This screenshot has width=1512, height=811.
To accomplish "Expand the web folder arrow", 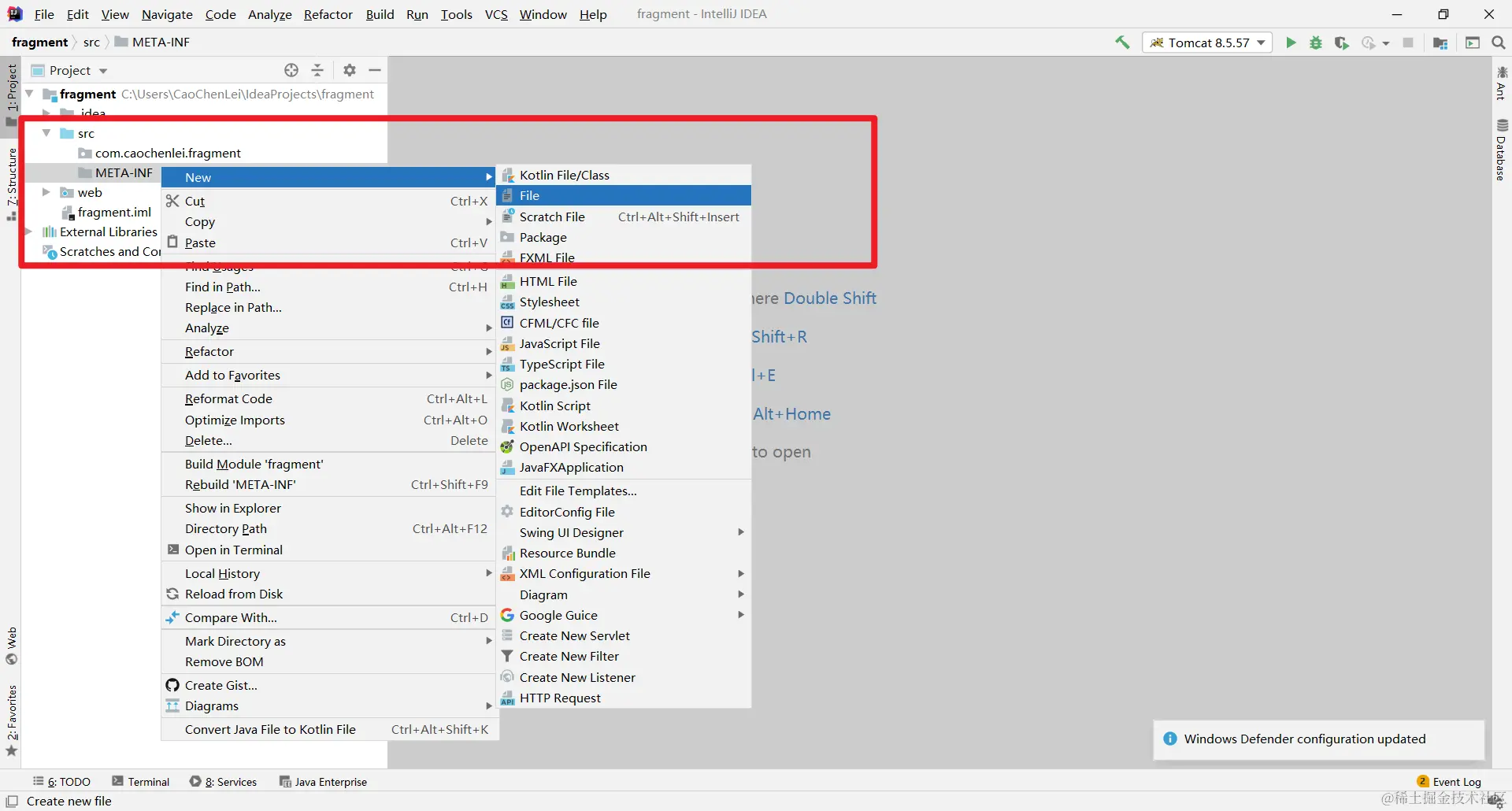I will coord(46,192).
